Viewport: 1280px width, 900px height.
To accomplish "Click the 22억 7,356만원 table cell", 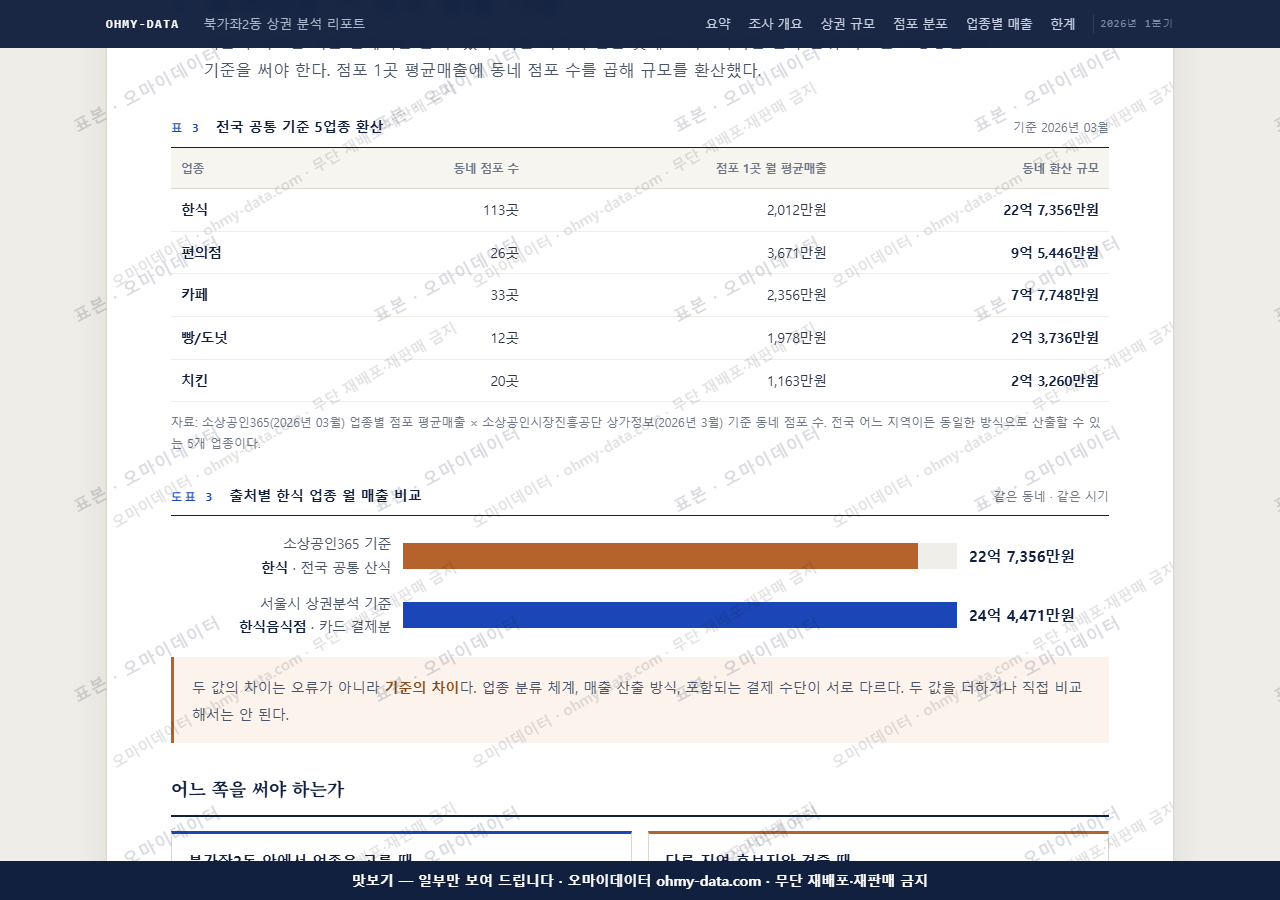I will [x=1051, y=210].
